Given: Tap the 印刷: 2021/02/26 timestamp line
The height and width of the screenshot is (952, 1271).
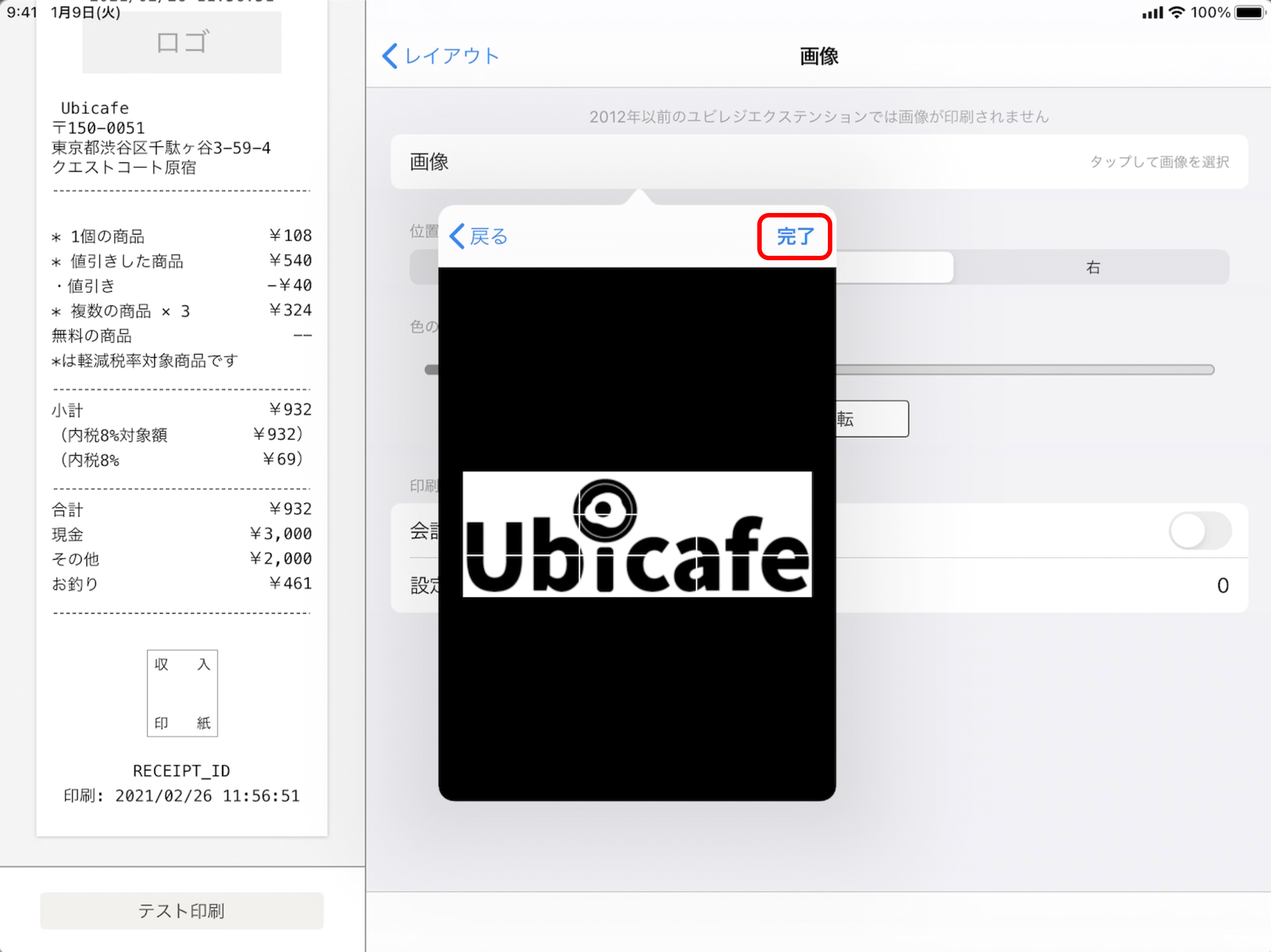Looking at the screenshot, I should pos(182,796).
